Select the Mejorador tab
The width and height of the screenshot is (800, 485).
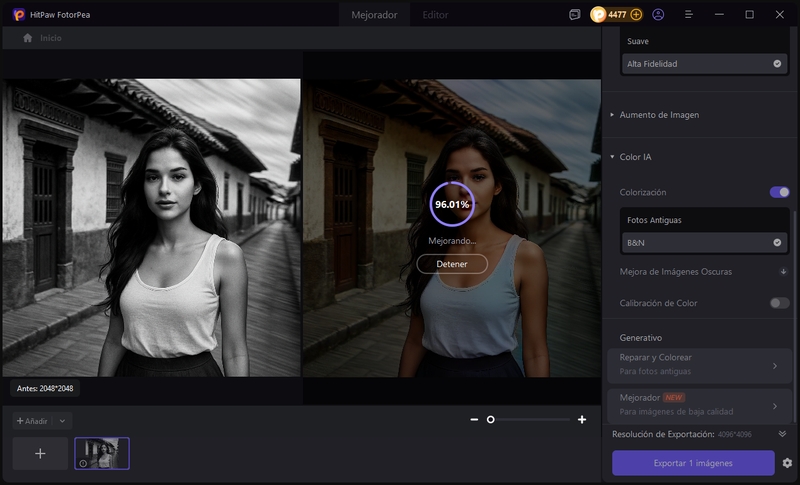[x=374, y=15]
